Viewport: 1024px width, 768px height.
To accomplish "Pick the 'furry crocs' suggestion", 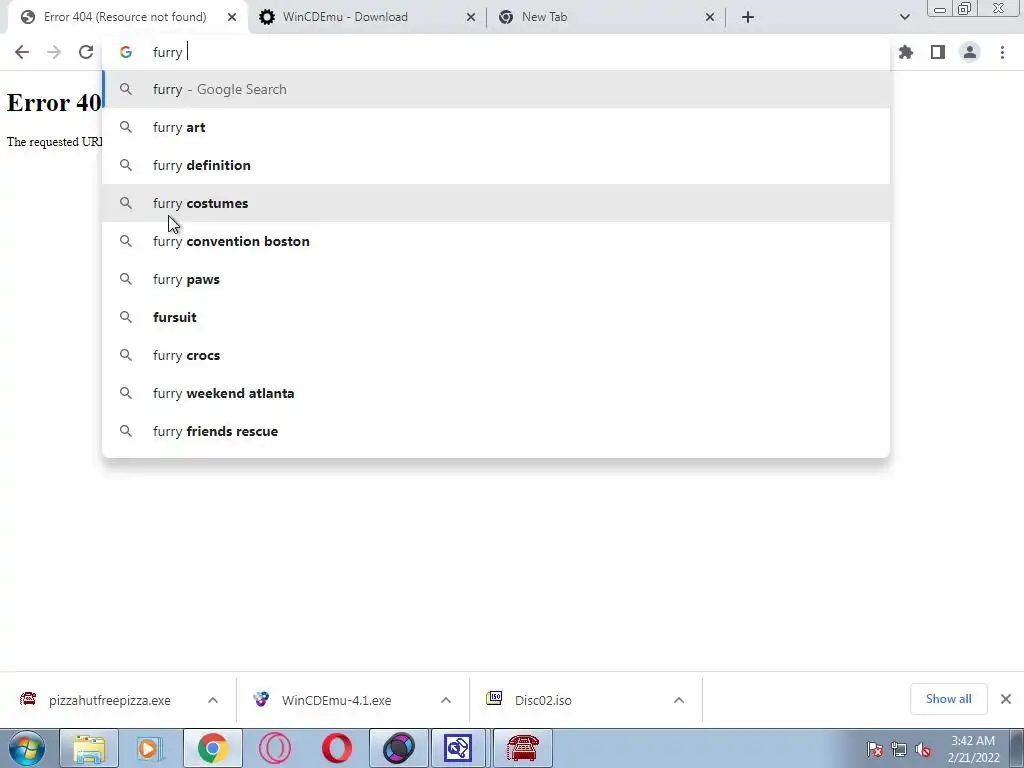I will pos(496,355).
